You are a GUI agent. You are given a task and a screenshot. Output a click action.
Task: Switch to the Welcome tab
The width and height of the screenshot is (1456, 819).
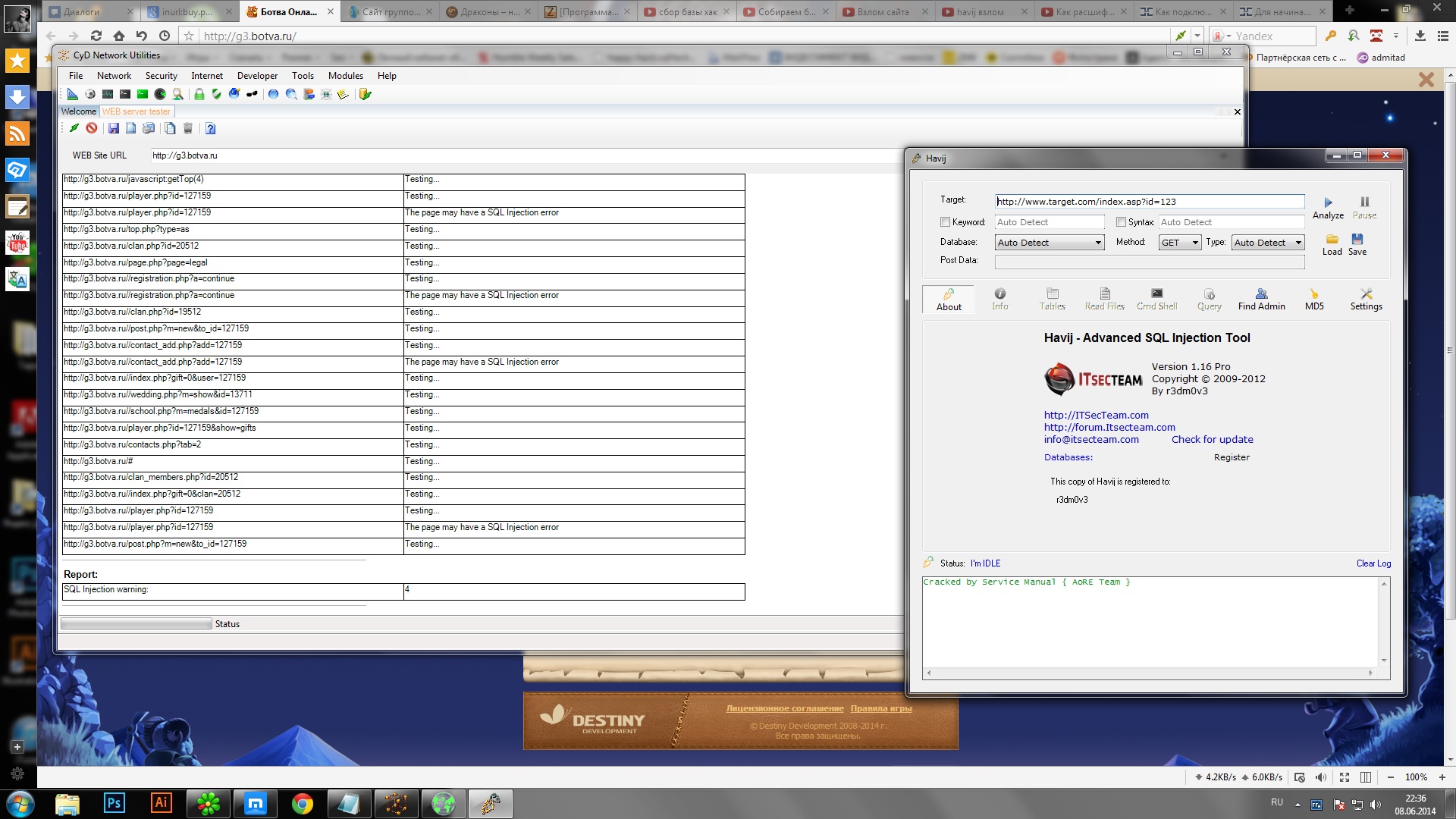coord(79,111)
